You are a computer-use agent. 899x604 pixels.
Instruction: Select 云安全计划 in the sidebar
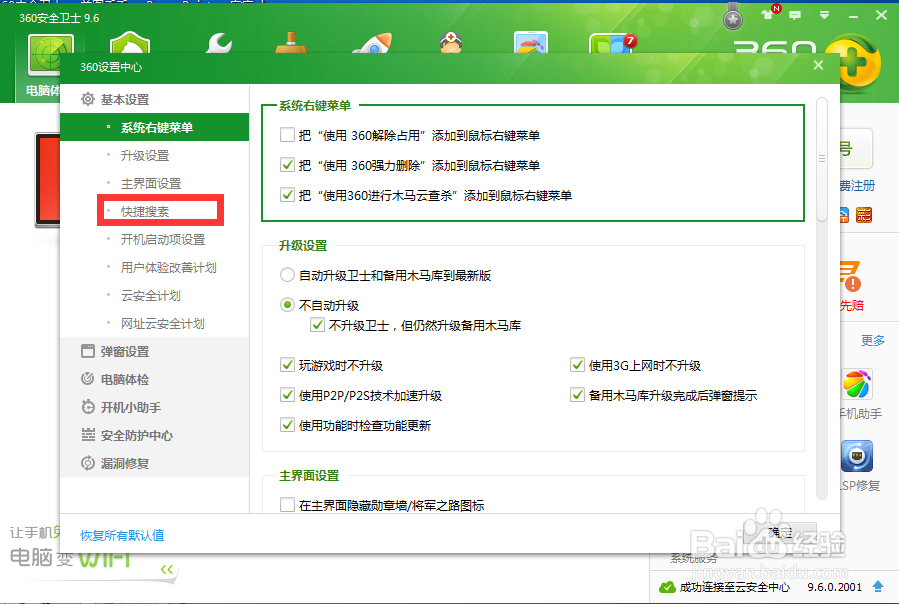click(x=151, y=295)
